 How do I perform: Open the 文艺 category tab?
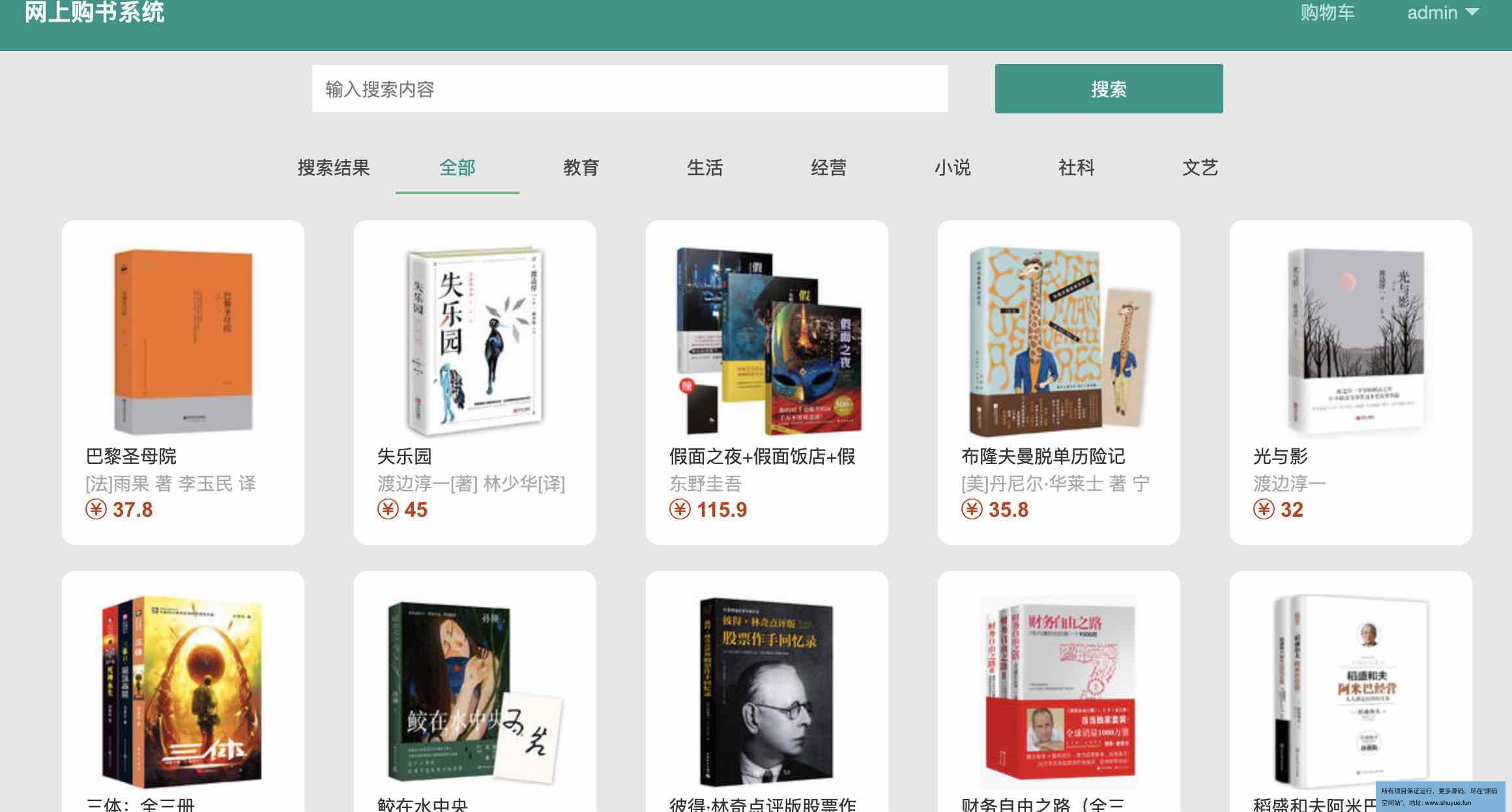1200,167
